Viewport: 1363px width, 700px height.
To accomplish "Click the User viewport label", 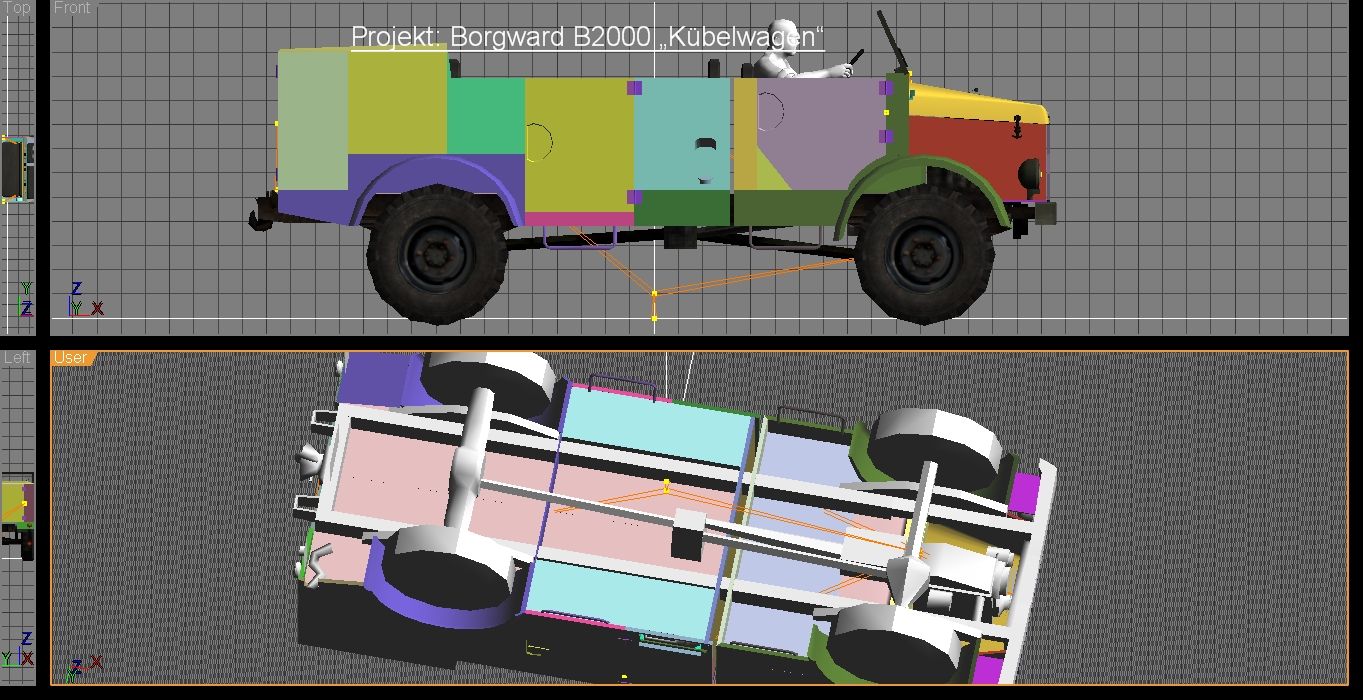I will pyautogui.click(x=70, y=358).
